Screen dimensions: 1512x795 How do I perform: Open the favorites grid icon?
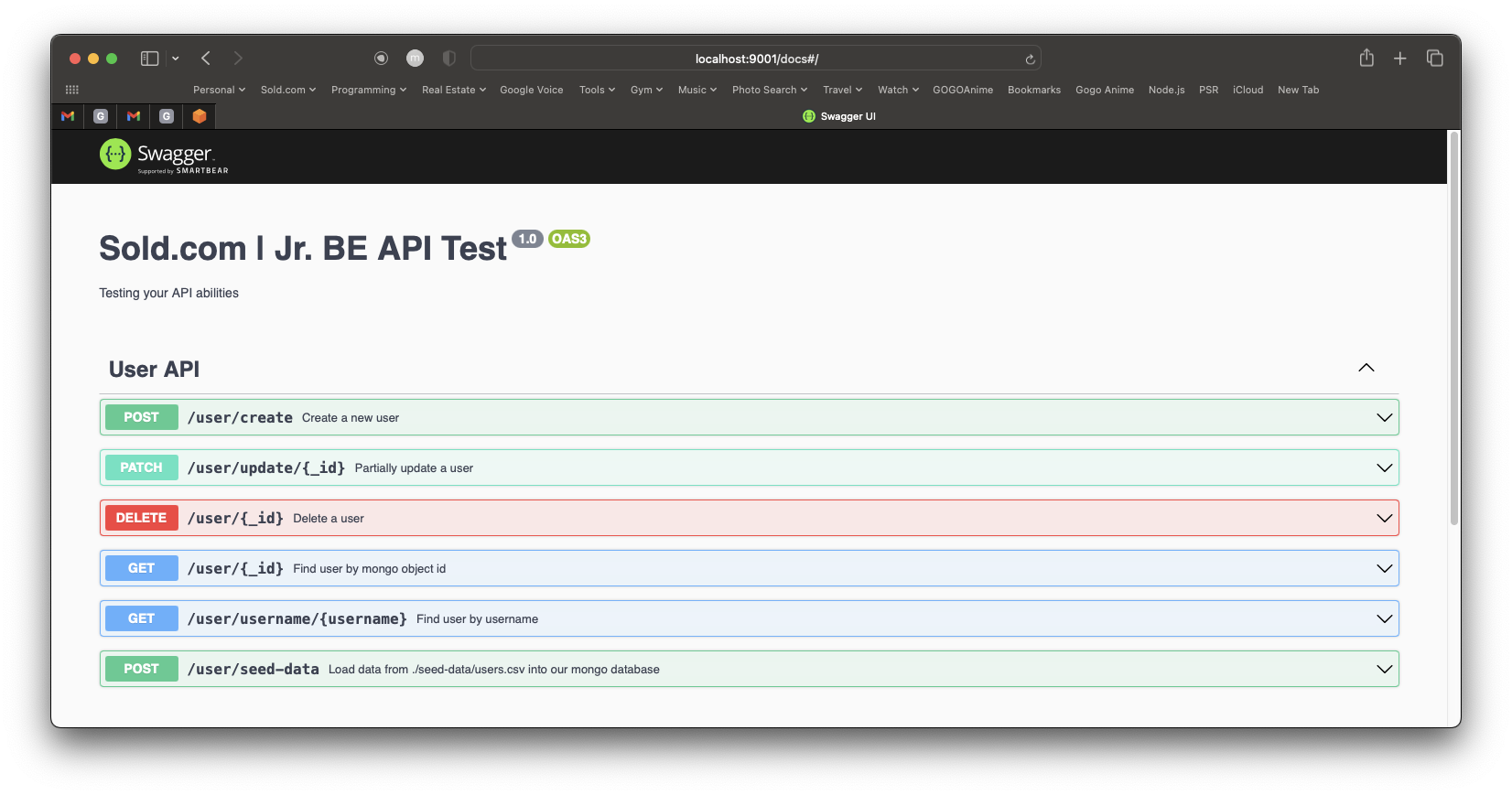72,90
